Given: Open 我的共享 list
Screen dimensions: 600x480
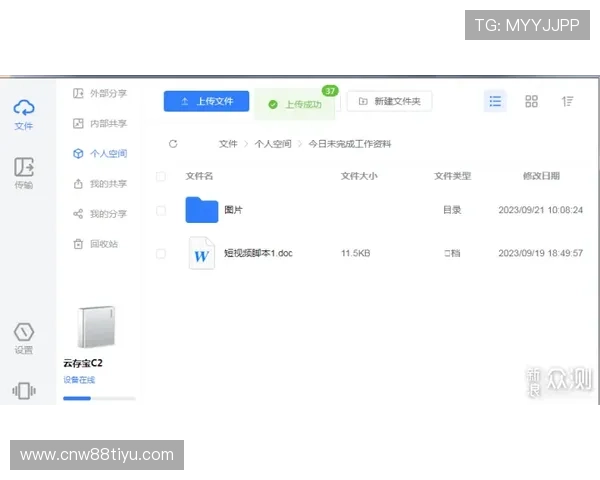Looking at the screenshot, I should coord(99,184).
